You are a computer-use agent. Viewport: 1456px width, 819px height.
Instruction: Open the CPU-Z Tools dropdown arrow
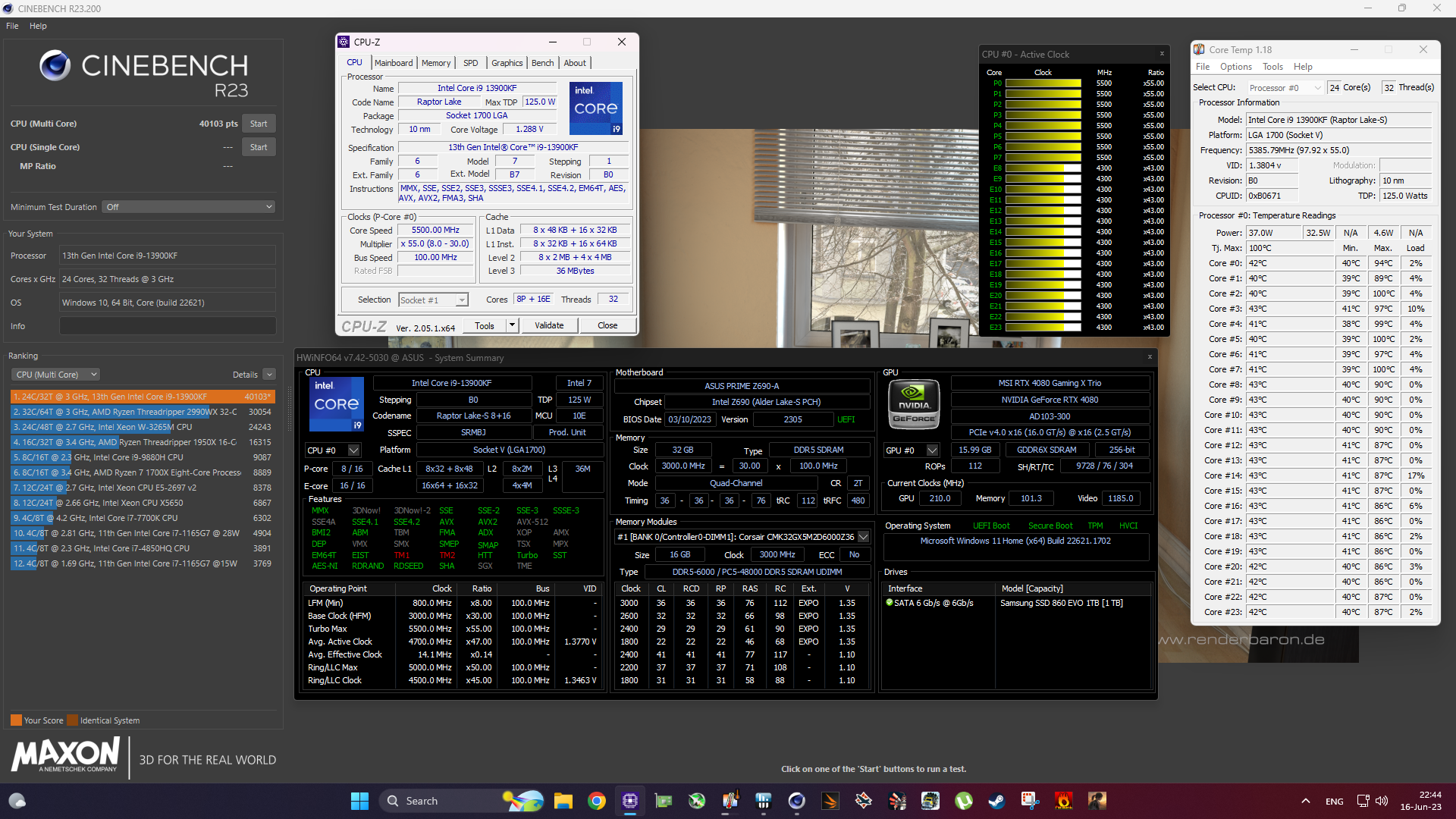click(x=513, y=325)
